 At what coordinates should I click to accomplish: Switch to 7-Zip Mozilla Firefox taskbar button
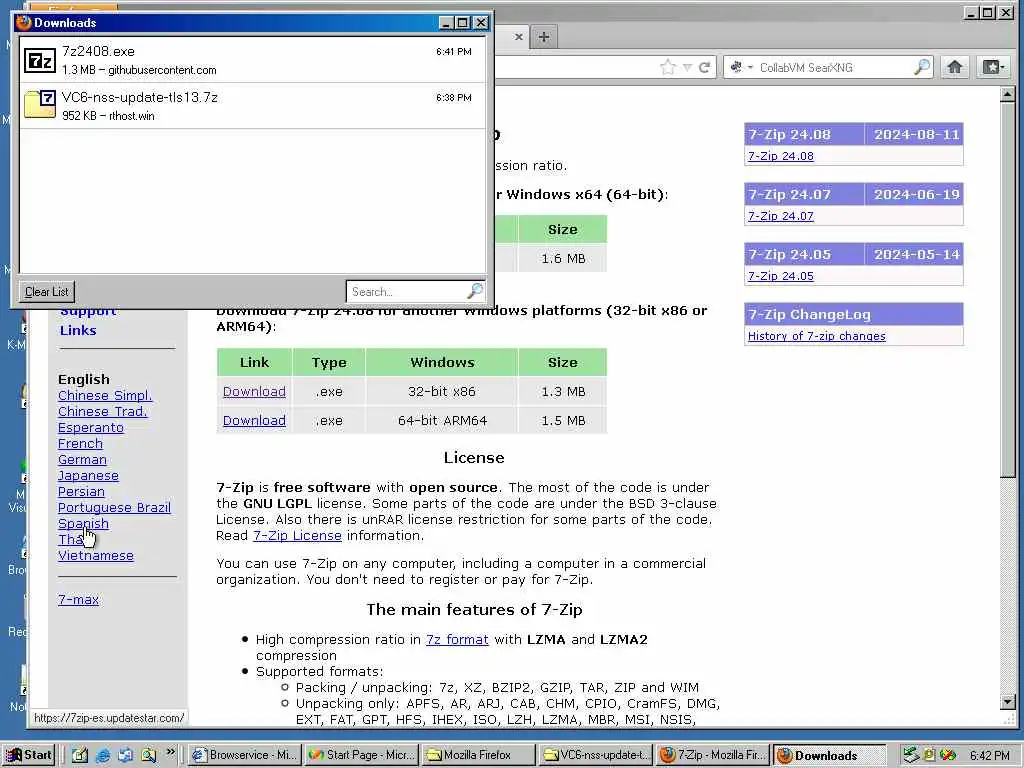(712, 756)
